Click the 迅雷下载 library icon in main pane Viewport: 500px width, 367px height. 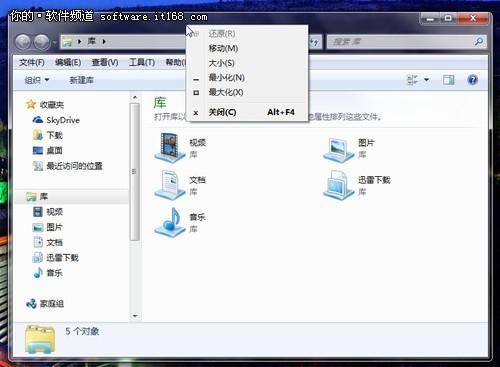339,185
